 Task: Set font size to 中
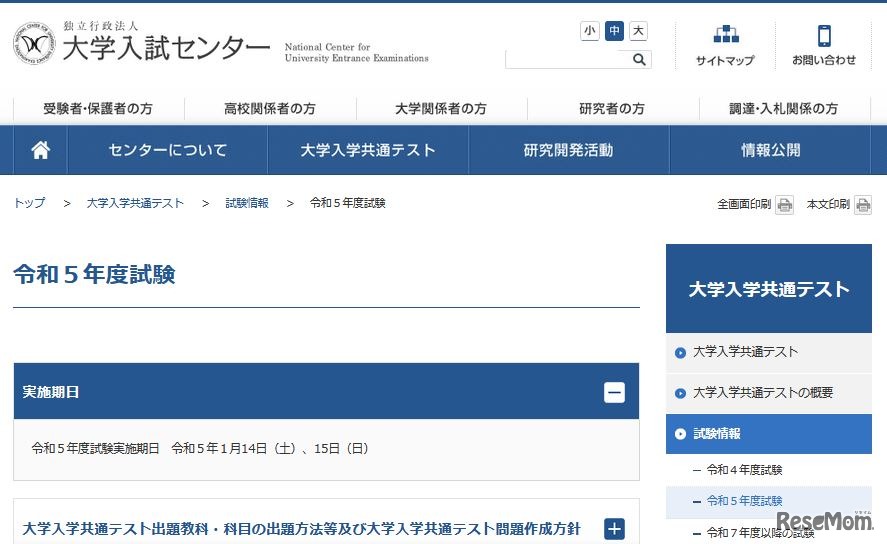614,31
